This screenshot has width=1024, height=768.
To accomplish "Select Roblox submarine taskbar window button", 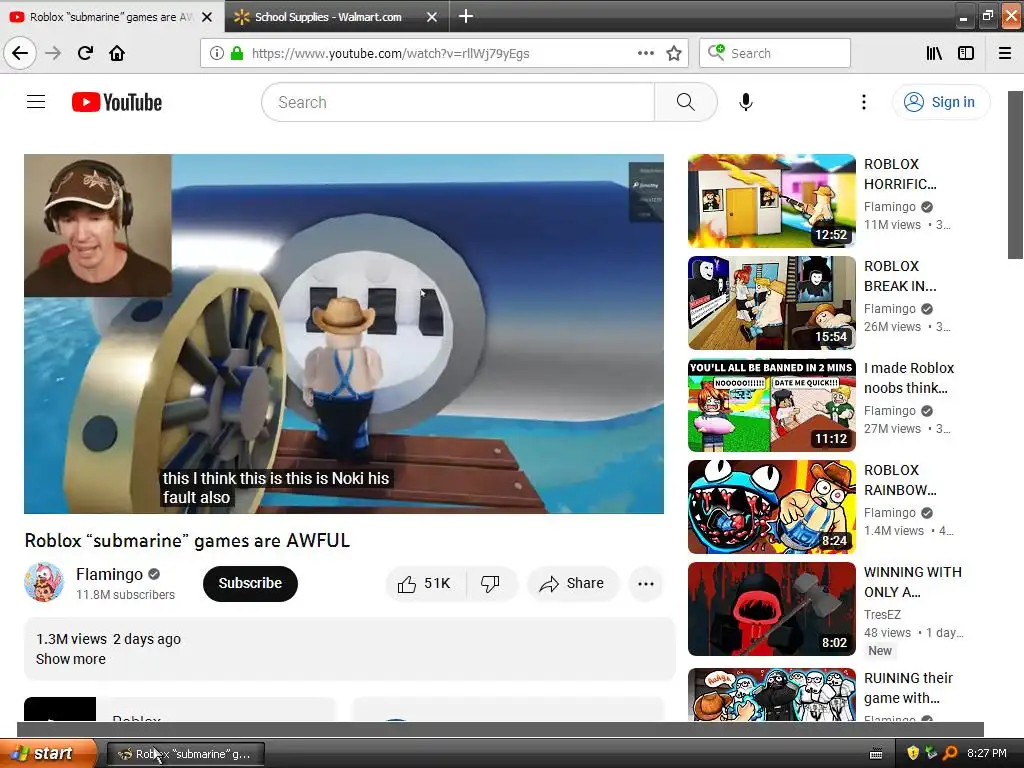I will click(186, 754).
